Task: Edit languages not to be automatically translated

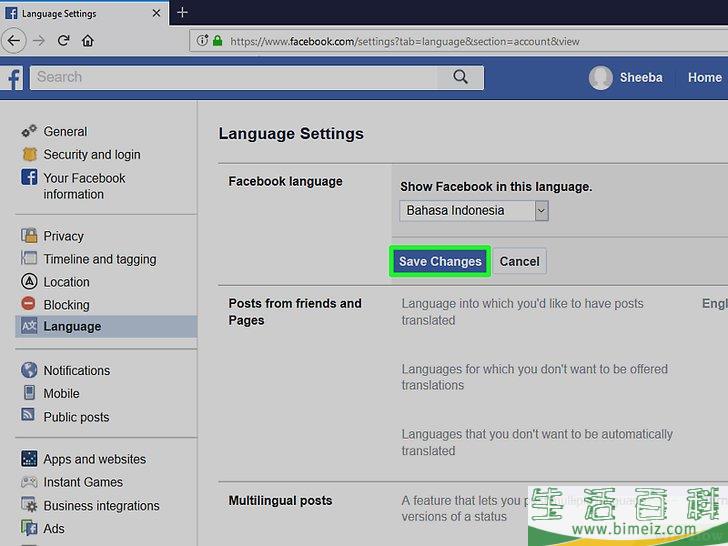Action: click(537, 442)
